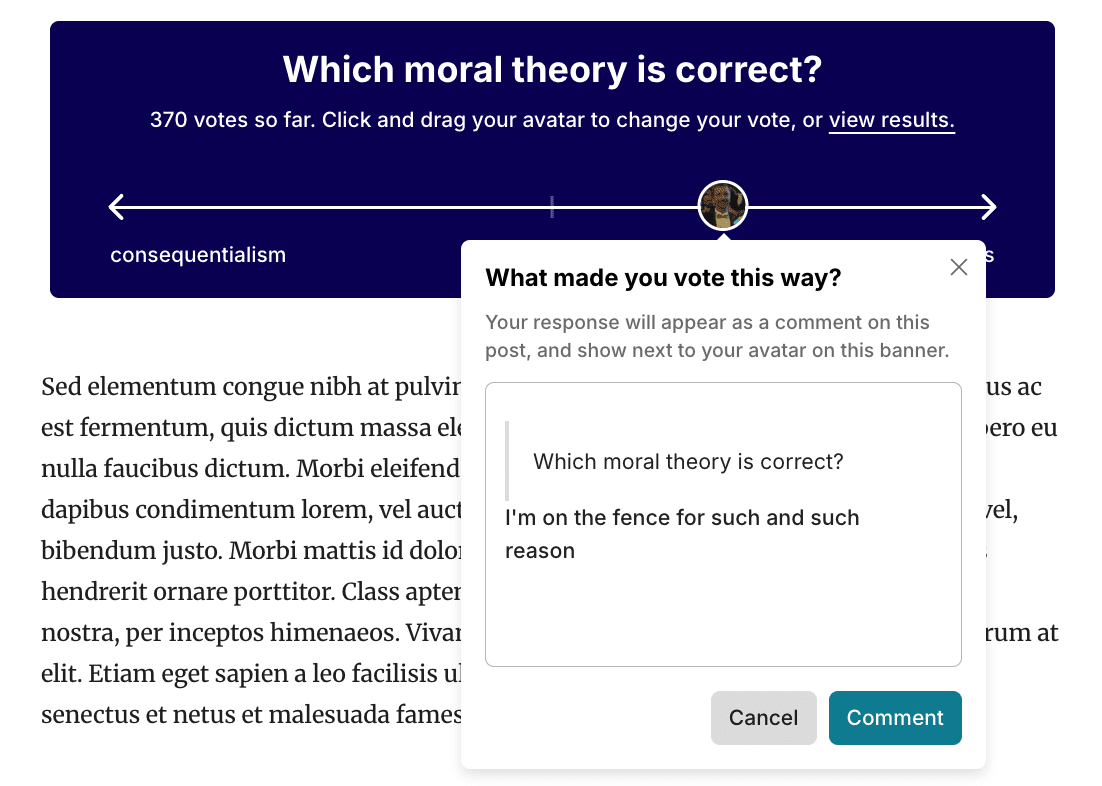Click the 'Your response will appear' description text

717,336
